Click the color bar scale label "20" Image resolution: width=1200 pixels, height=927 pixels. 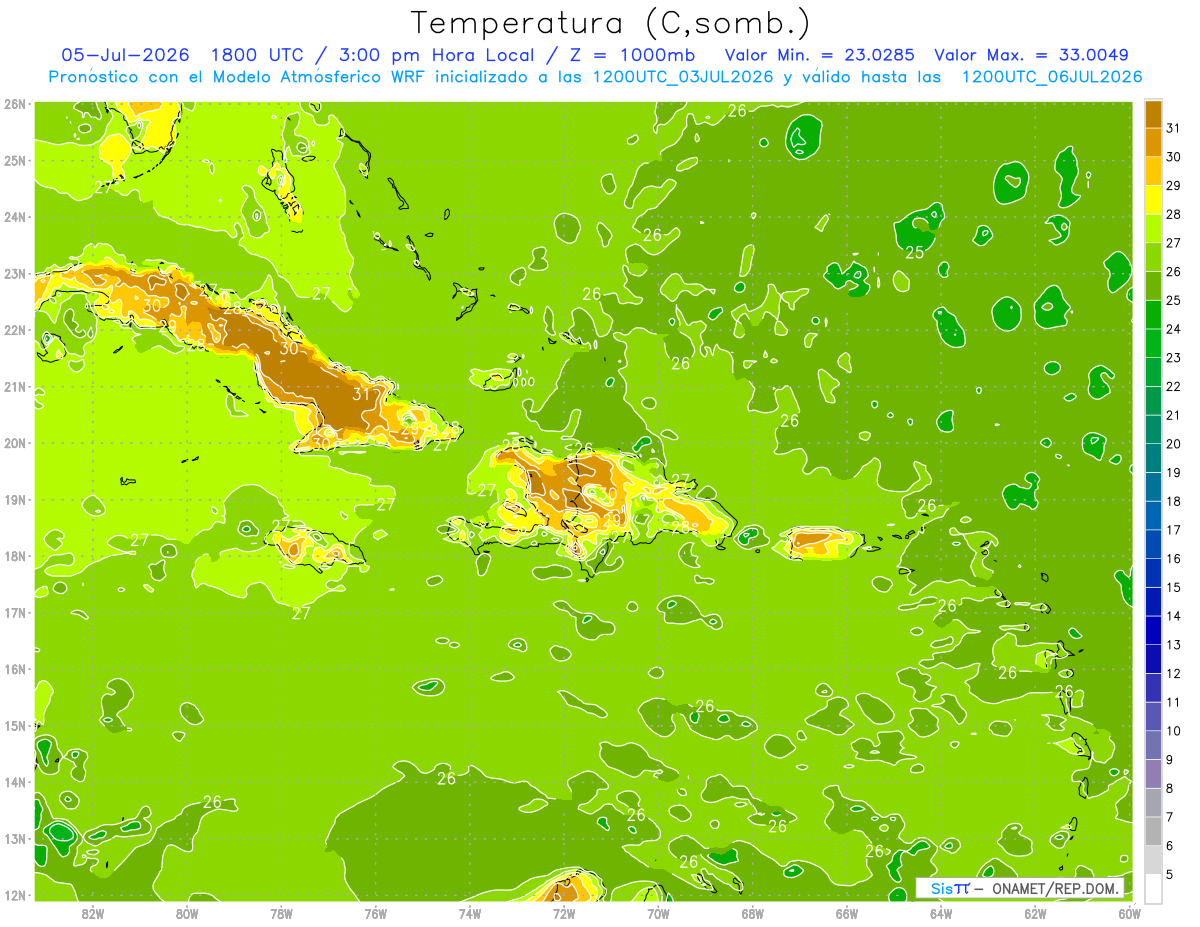pyautogui.click(x=1174, y=444)
